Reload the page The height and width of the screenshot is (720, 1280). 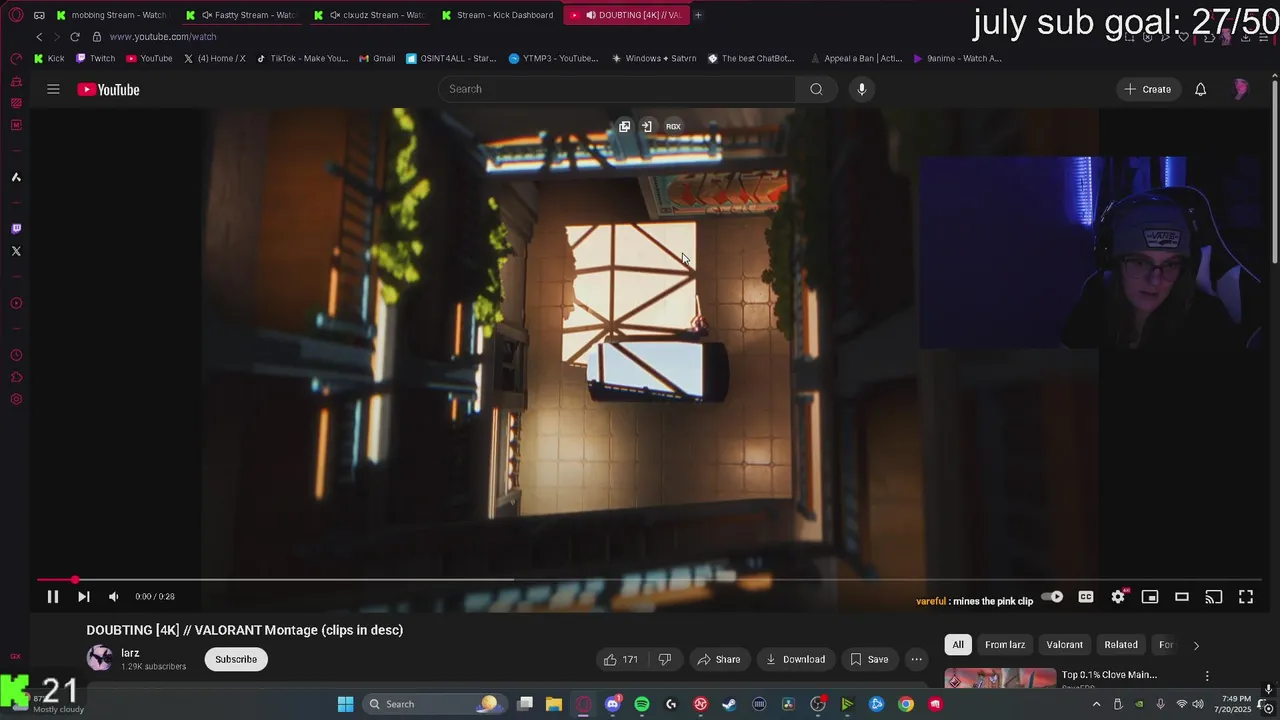(x=75, y=37)
